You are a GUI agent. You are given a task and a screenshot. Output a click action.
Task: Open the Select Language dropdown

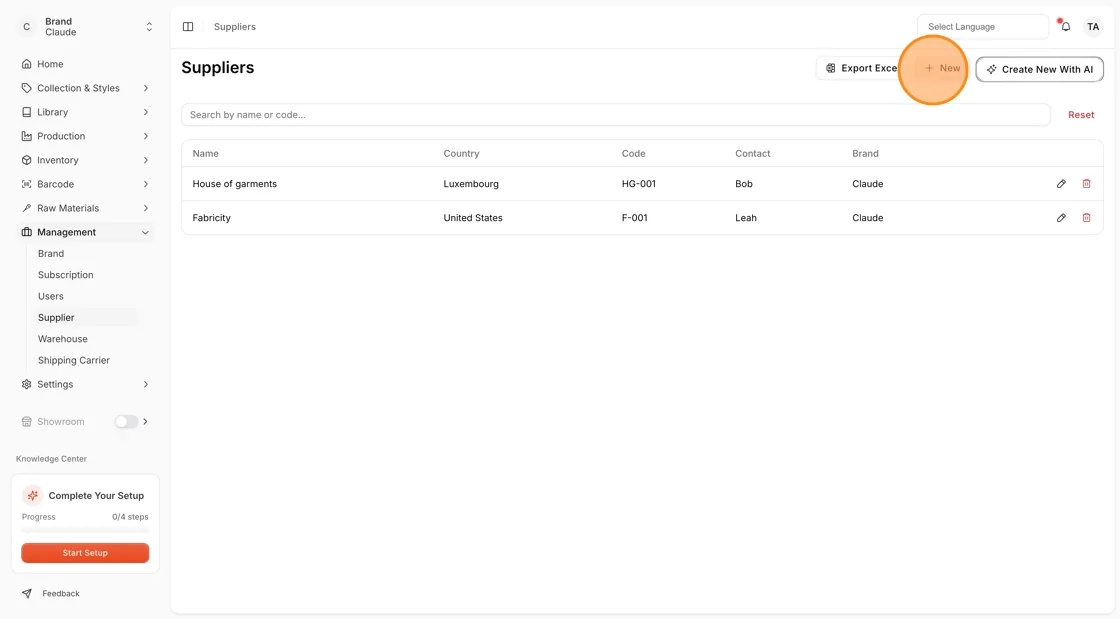(x=983, y=26)
